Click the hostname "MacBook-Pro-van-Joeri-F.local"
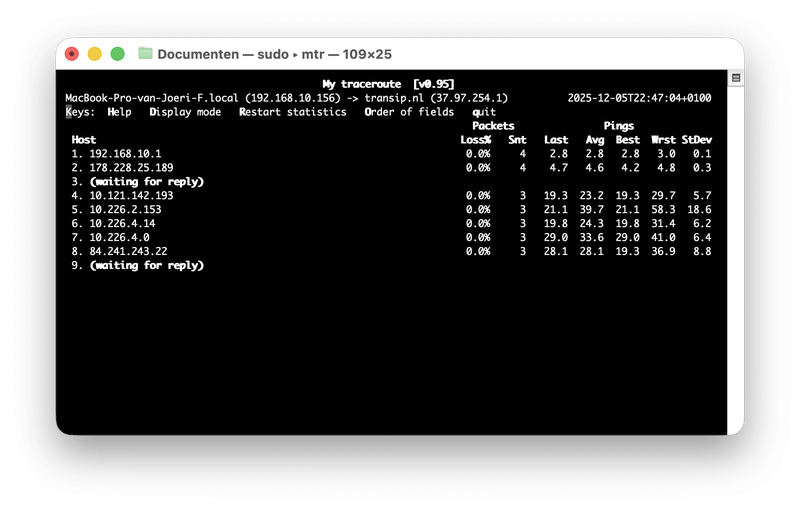This screenshot has height=509, width=800. coord(152,98)
